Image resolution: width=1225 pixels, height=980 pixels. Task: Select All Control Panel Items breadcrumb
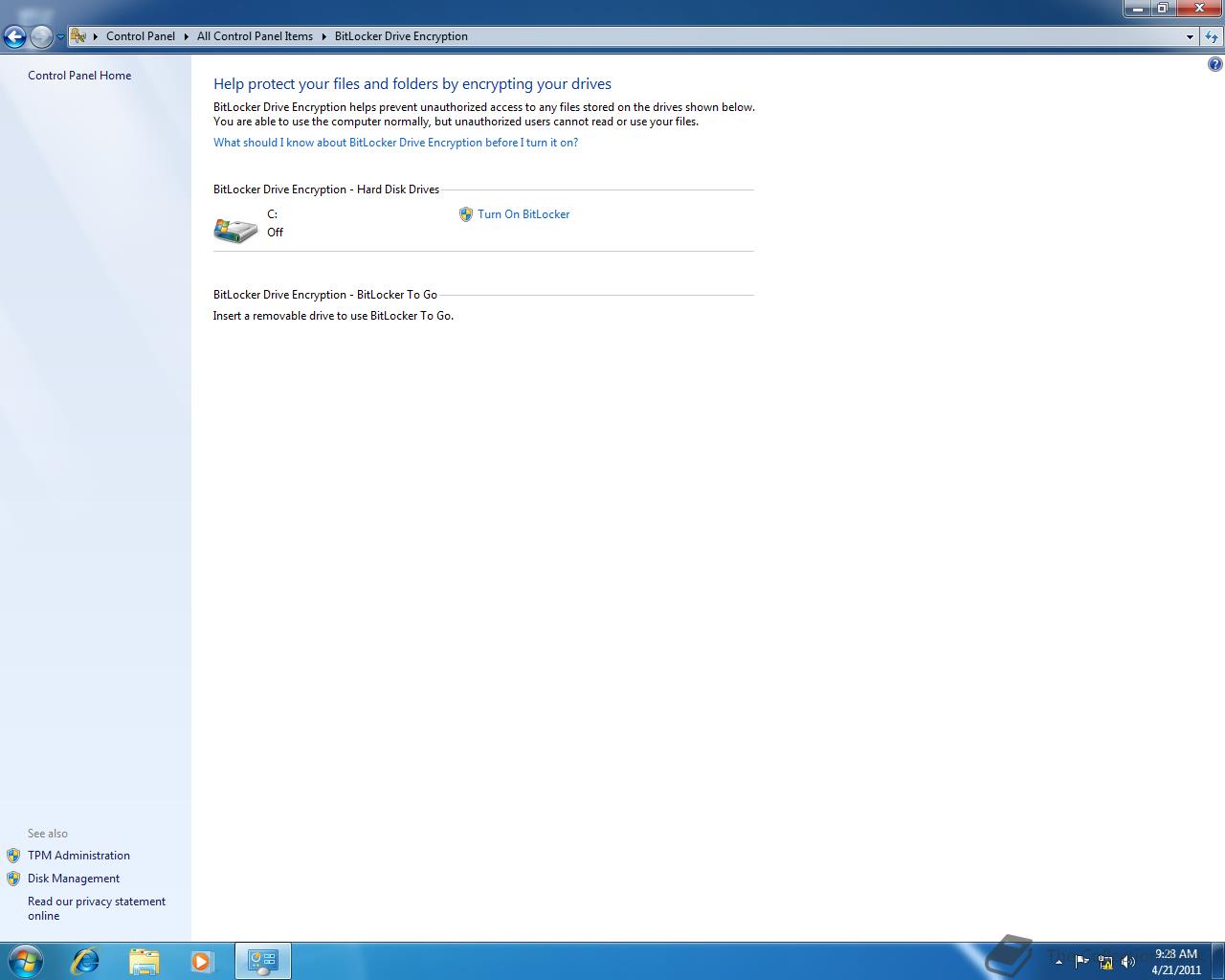(x=255, y=36)
